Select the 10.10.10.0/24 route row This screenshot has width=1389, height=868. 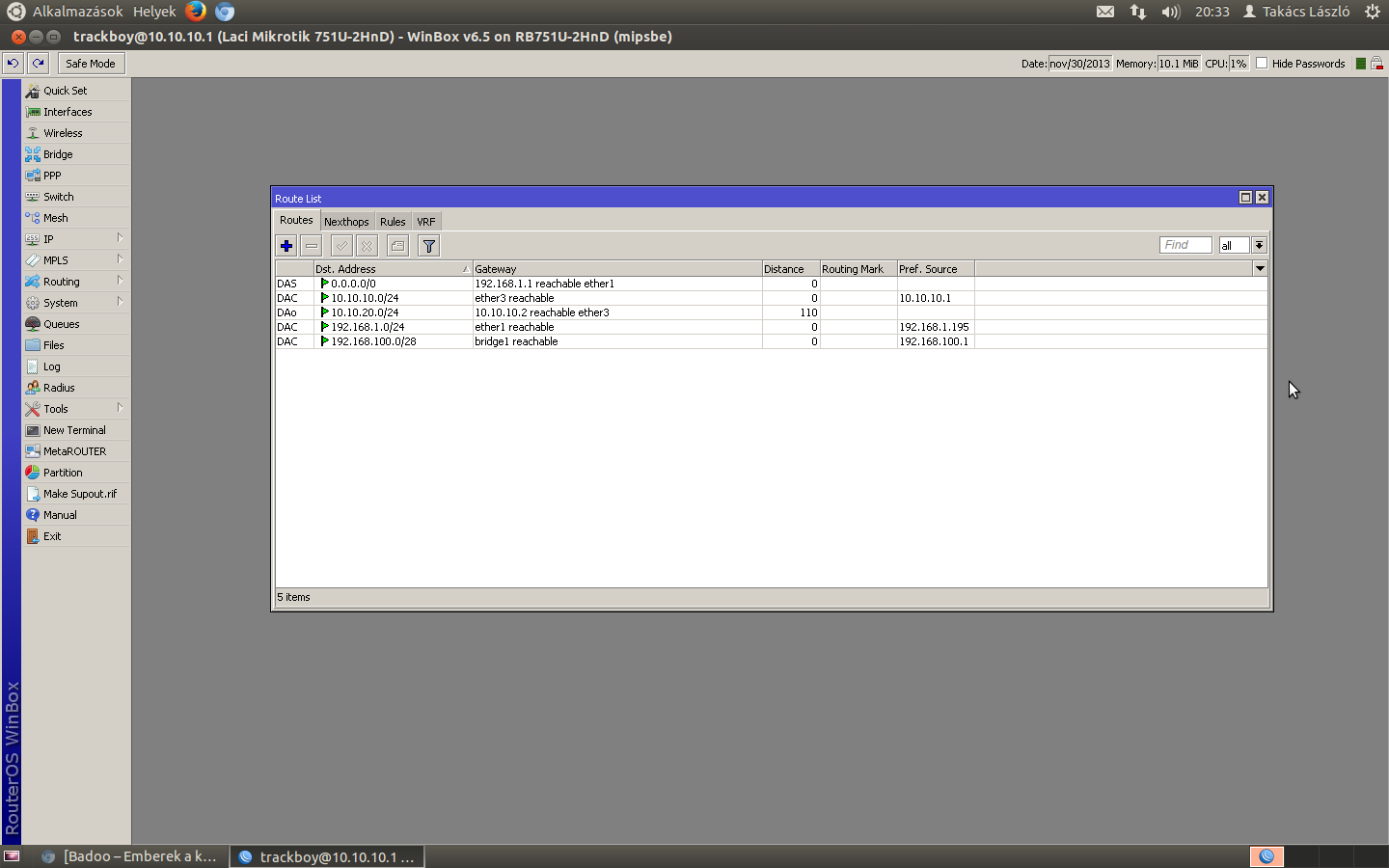(x=771, y=298)
